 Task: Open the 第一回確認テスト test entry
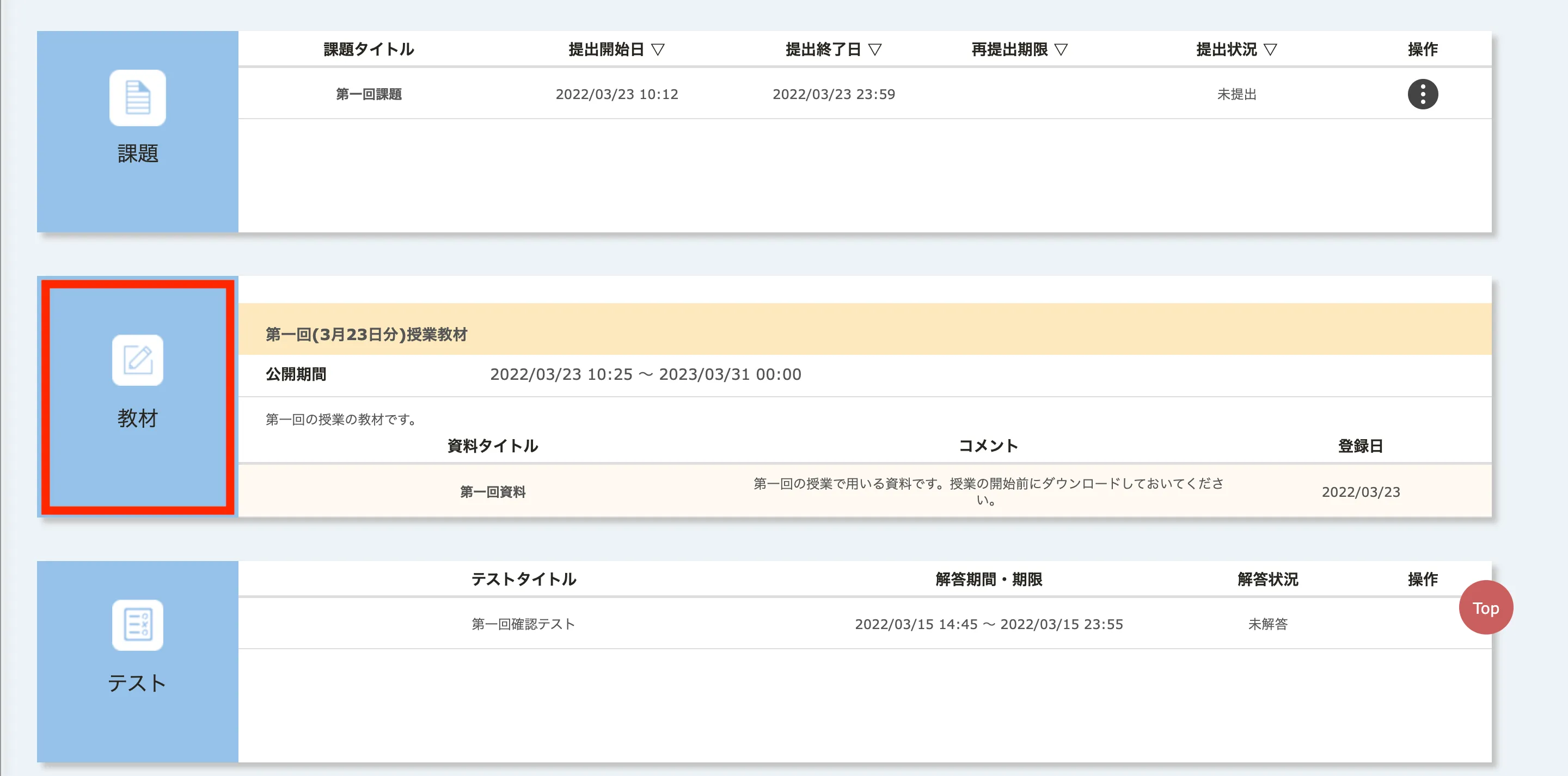523,624
